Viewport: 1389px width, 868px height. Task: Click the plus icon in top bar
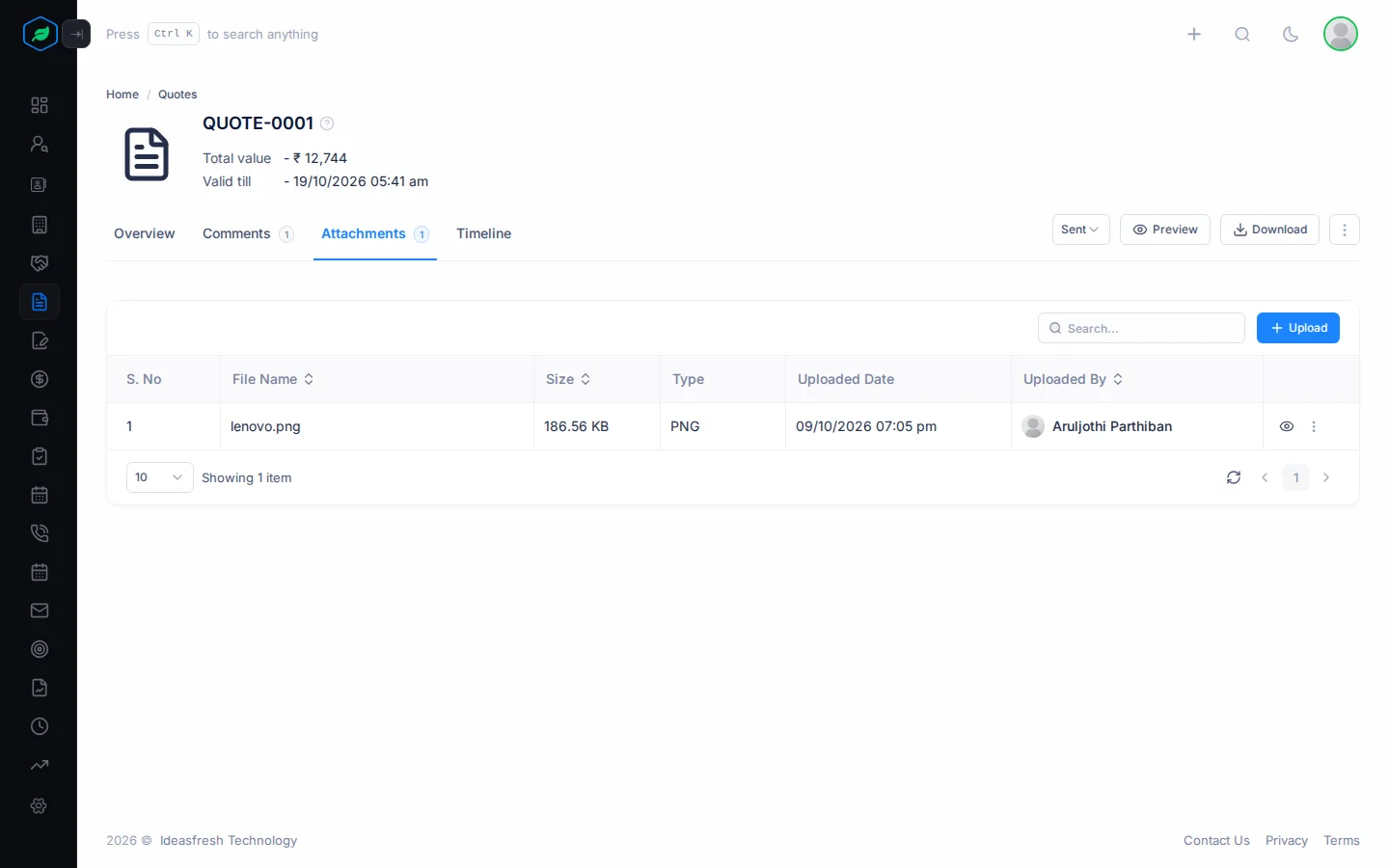1194,35
